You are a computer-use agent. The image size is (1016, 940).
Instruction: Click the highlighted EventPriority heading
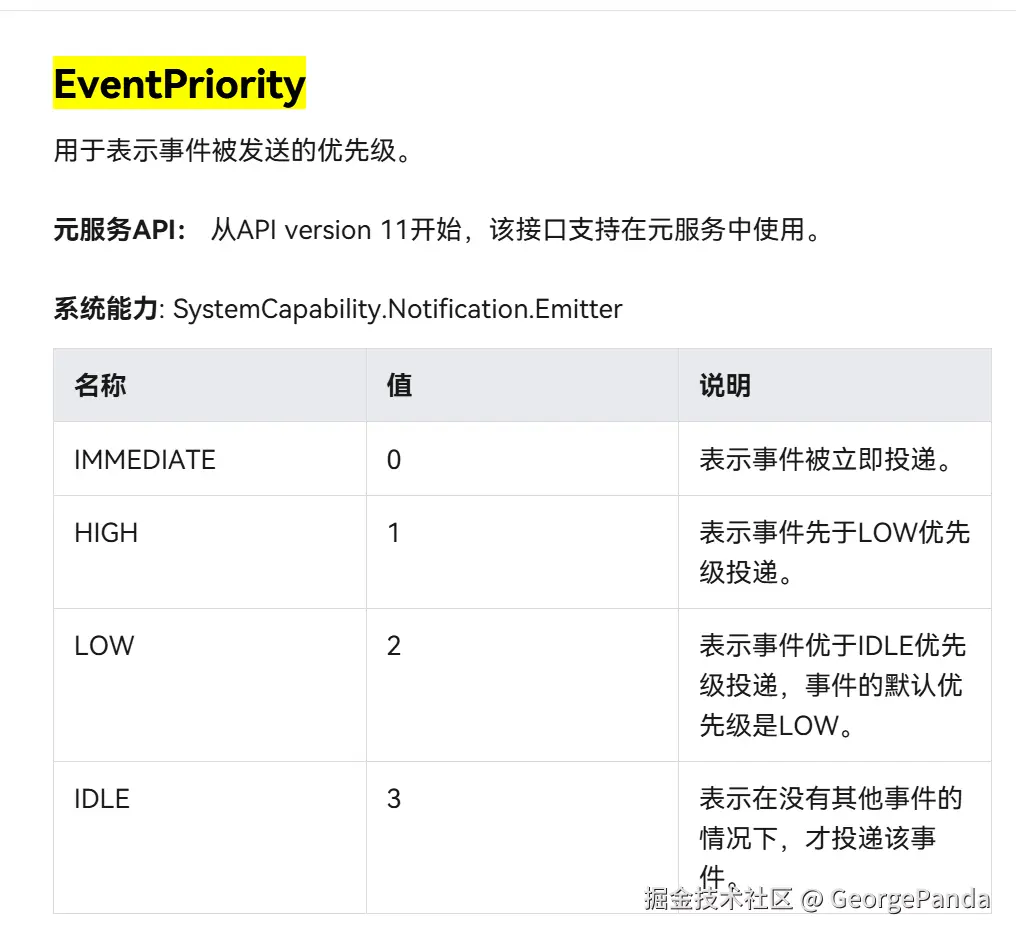(x=179, y=84)
